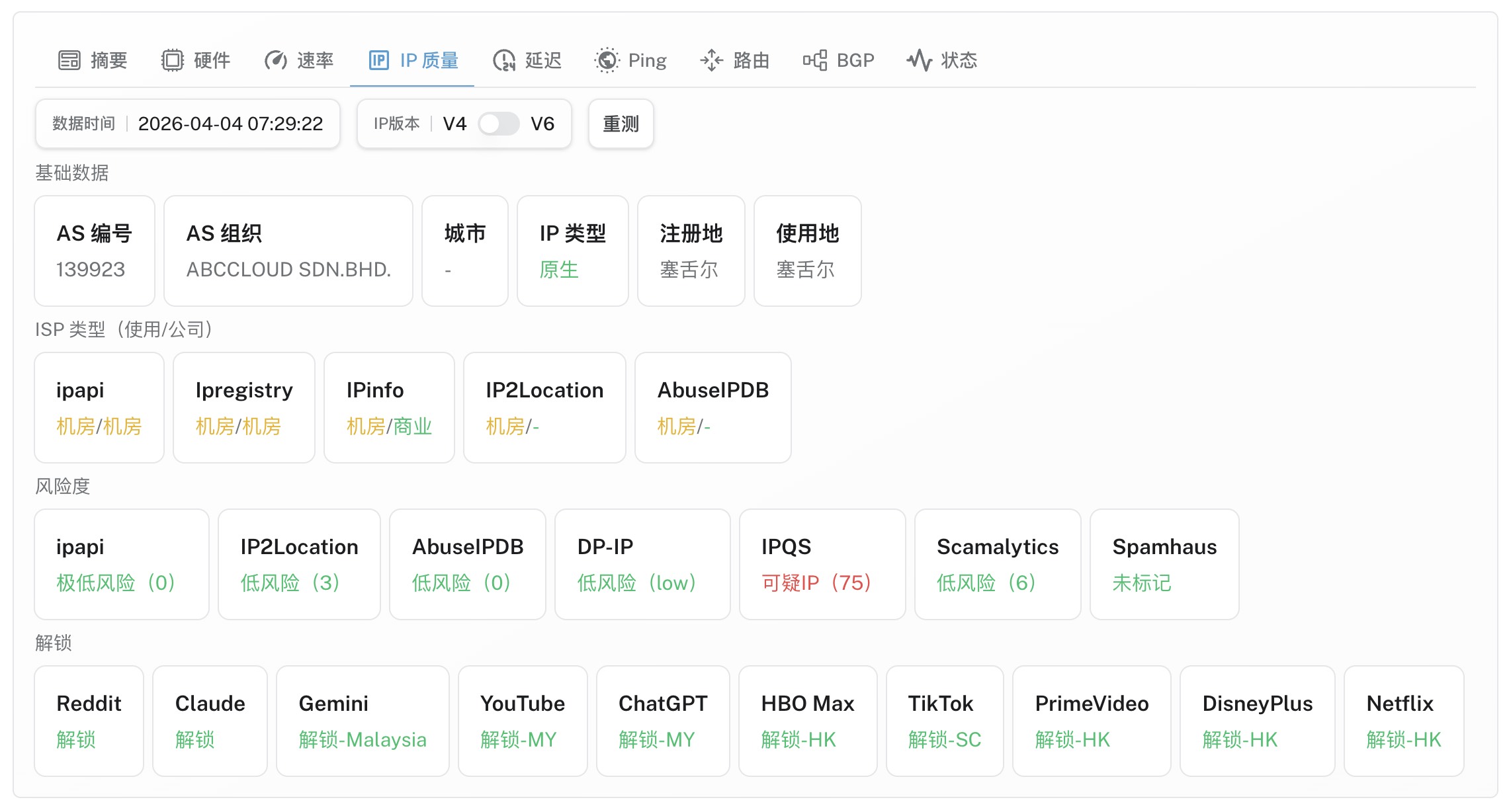Viewport: 1511px width, 812px height.
Task: Click the 注册地 value 塞舌尔
Action: click(689, 269)
